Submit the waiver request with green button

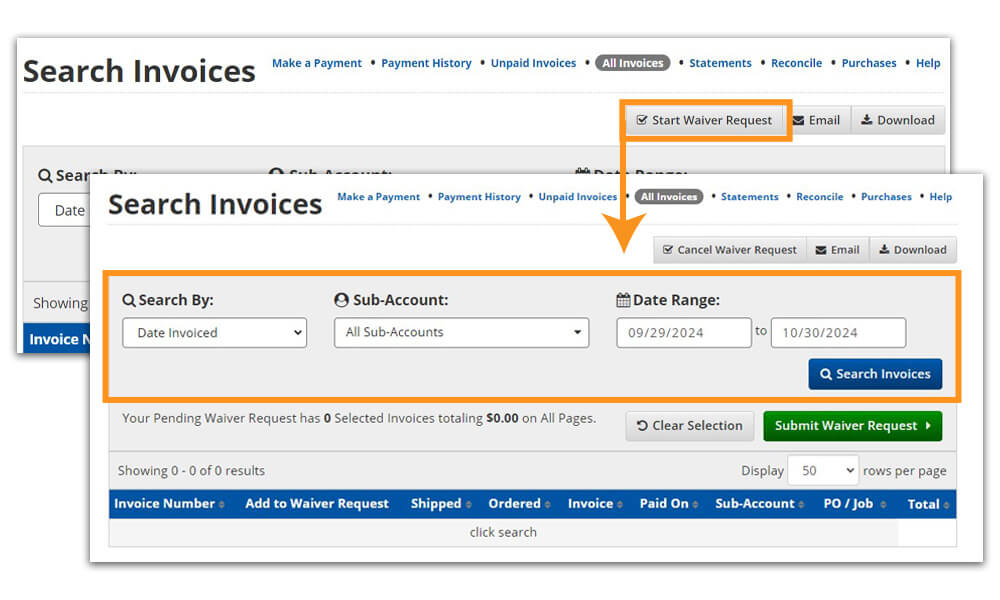[852, 426]
